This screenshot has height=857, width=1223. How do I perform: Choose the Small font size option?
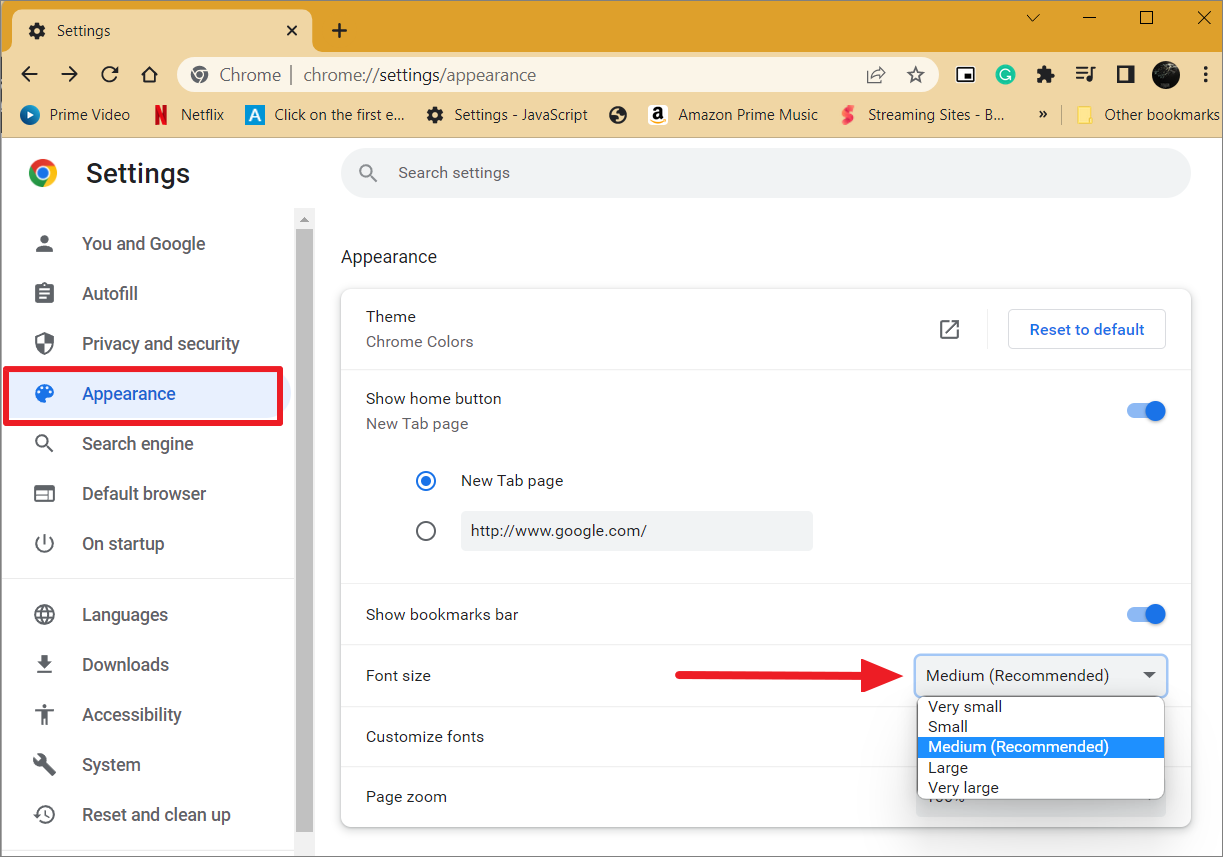[1041, 727]
